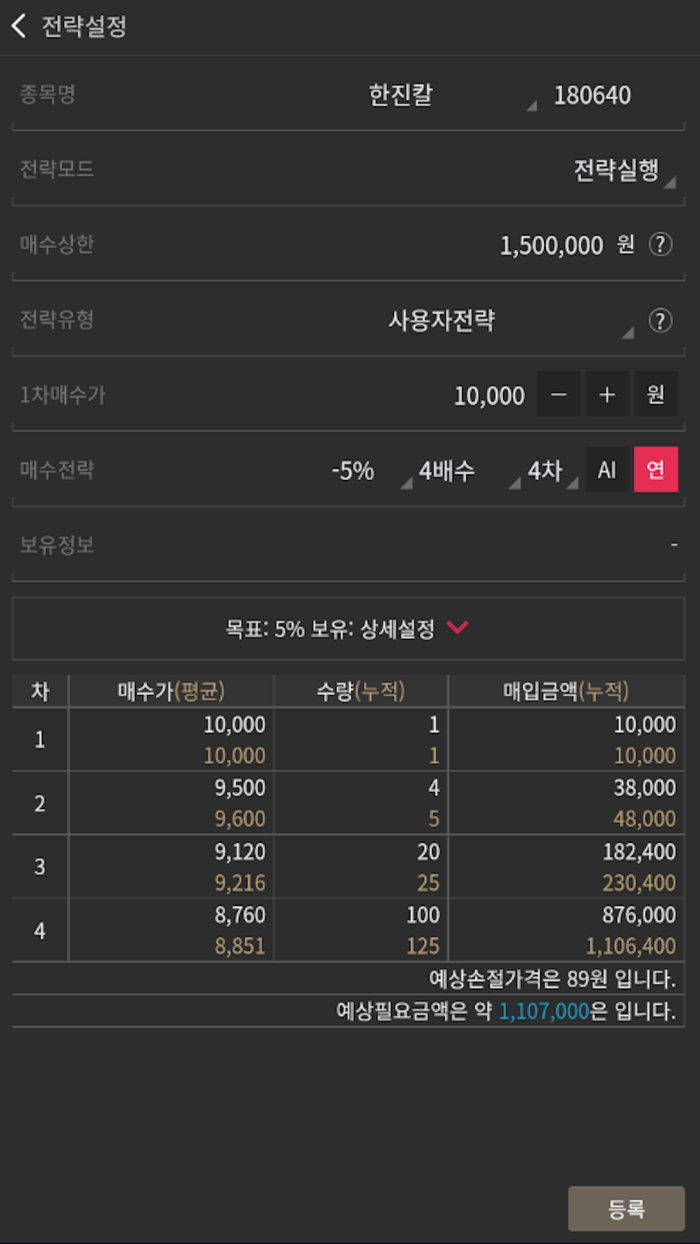The image size is (700, 1244).
Task: Enable the AI option in 매수전략
Action: 607,469
